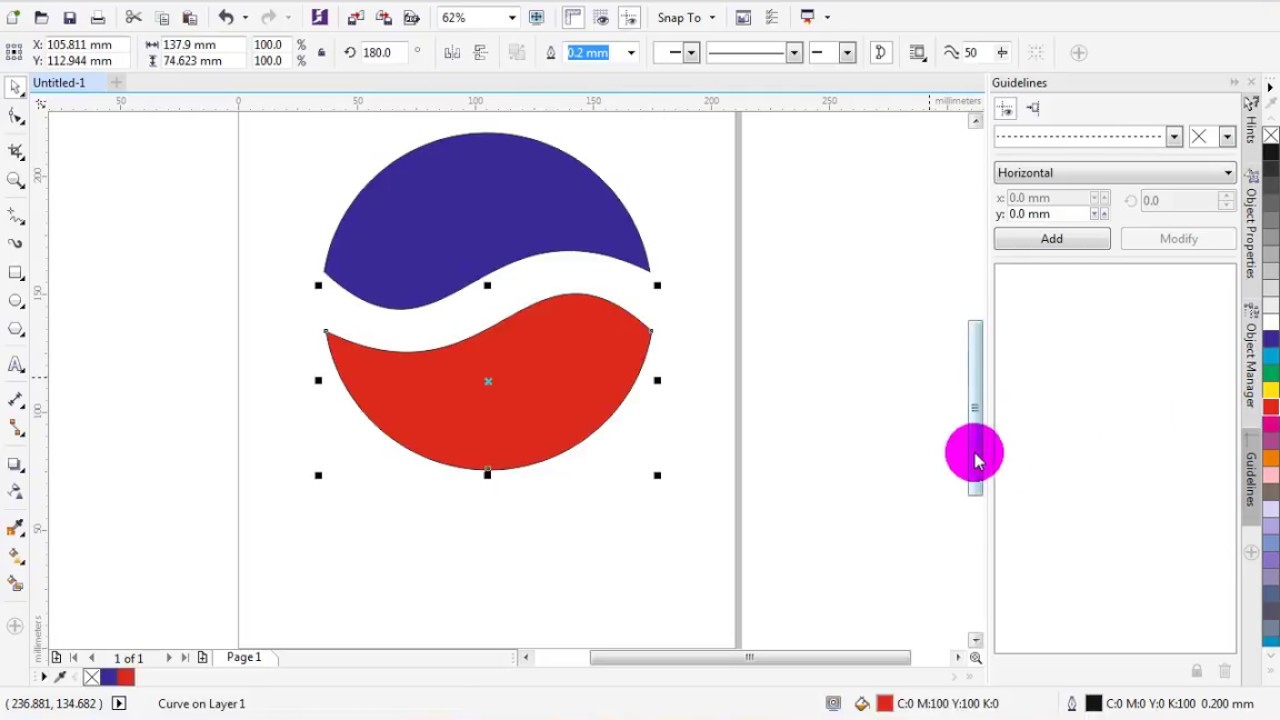
Task: Open a file with folder icon
Action: (41, 18)
